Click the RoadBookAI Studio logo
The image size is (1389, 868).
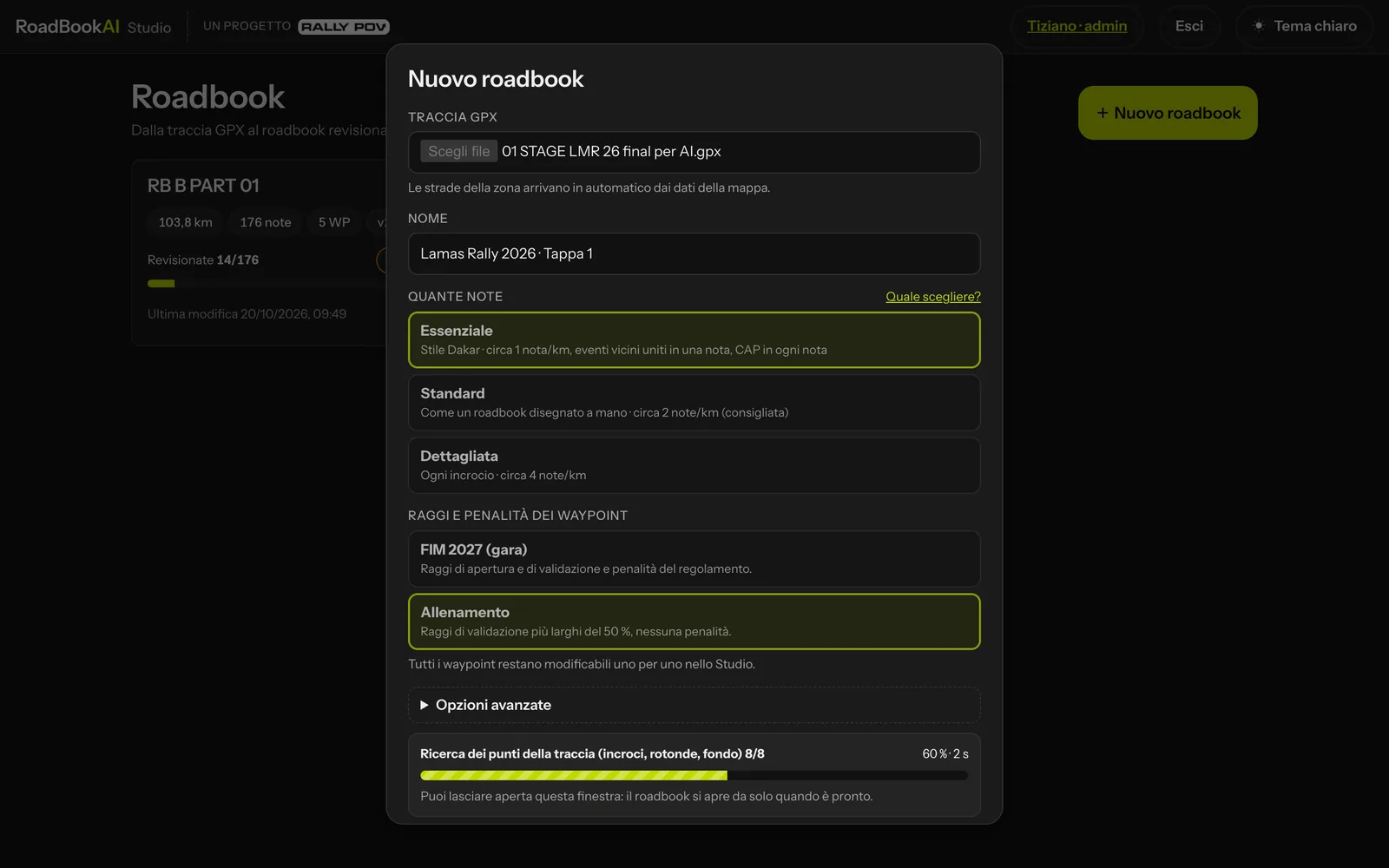[93, 26]
